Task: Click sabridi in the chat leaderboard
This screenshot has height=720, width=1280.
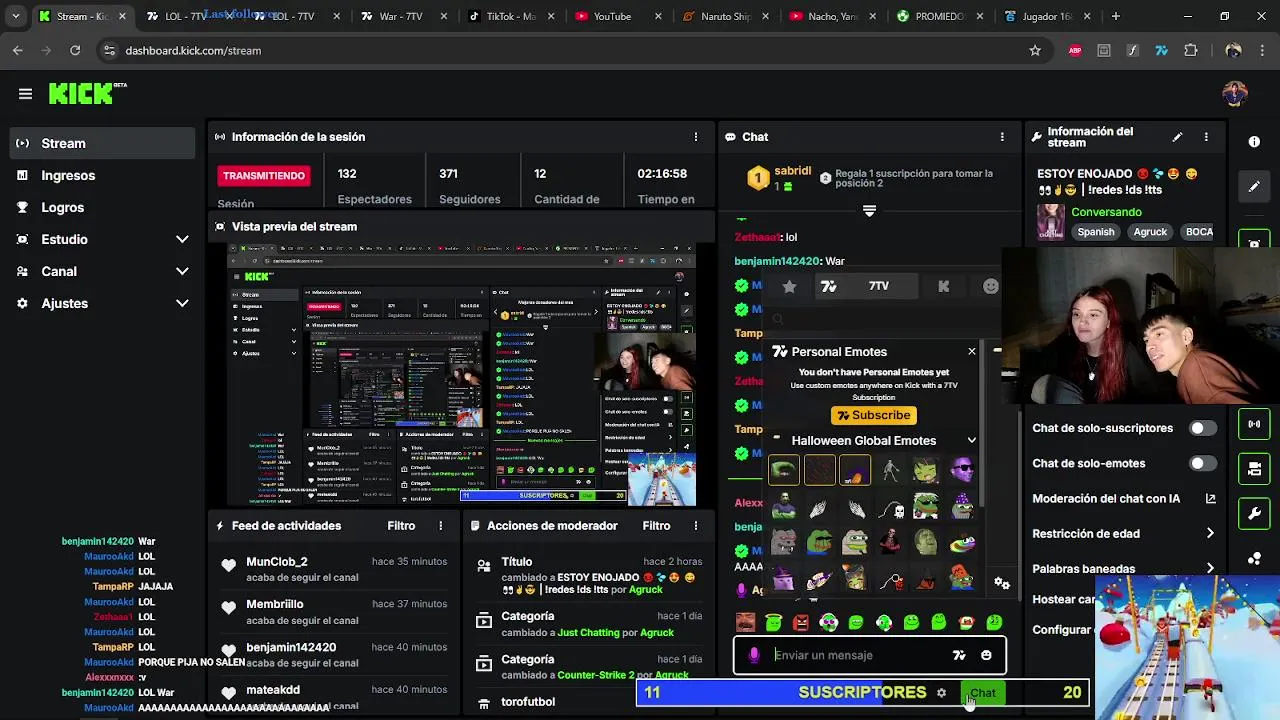Action: (x=792, y=172)
